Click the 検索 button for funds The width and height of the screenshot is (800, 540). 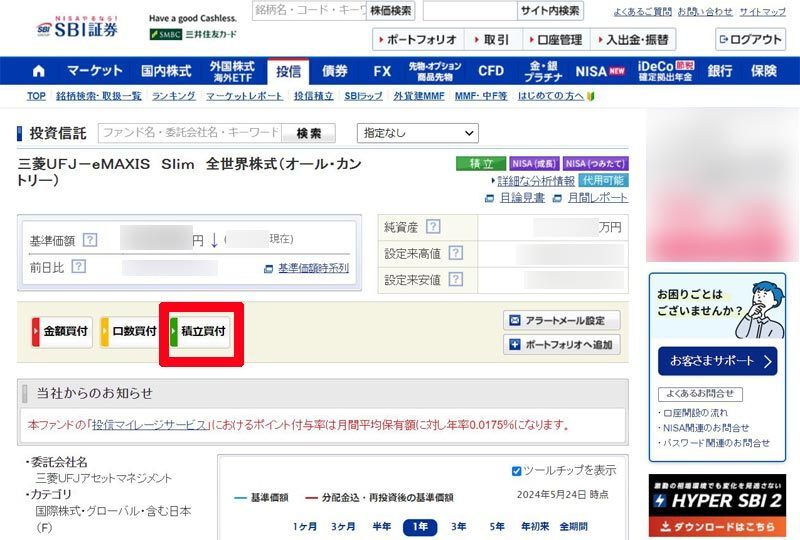click(309, 133)
